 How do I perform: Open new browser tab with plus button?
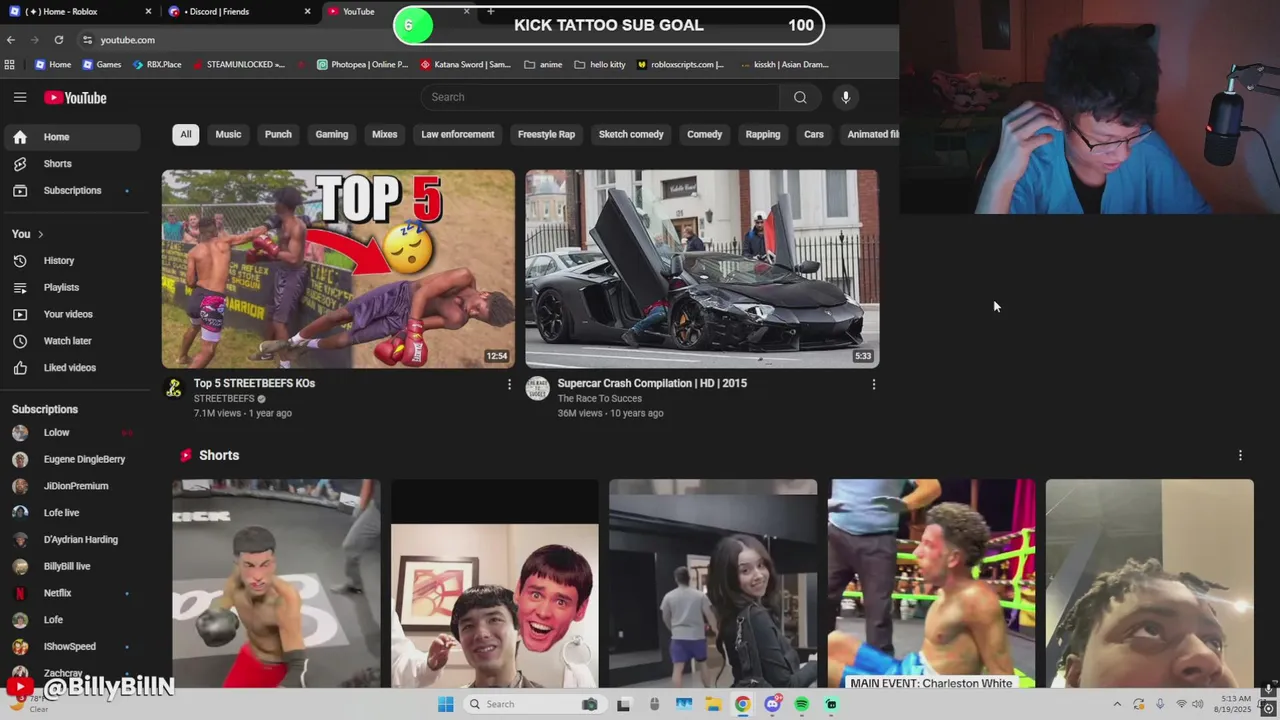tap(490, 11)
